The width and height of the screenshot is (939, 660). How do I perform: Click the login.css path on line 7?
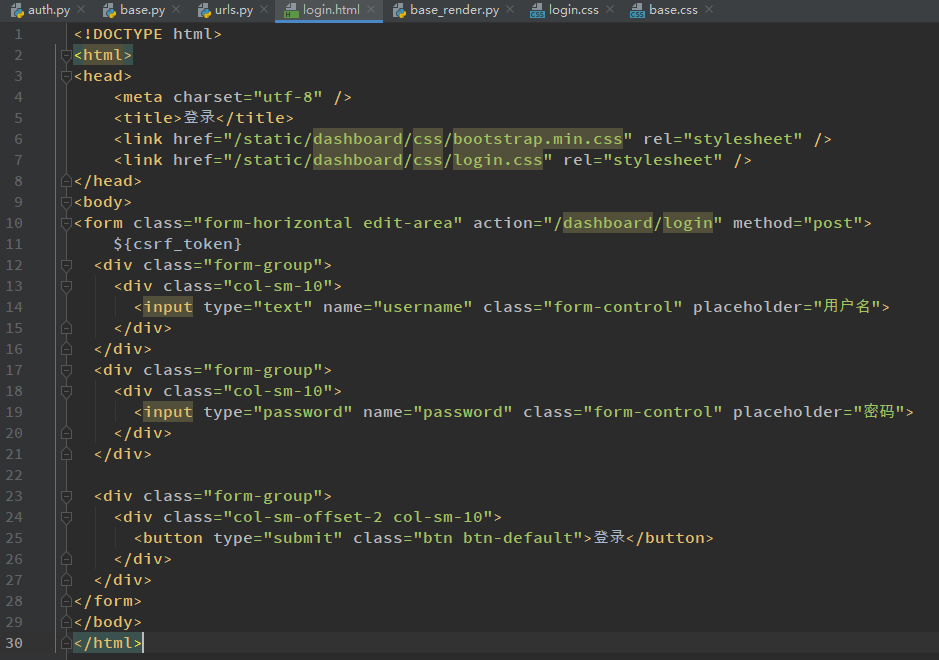(x=498, y=160)
